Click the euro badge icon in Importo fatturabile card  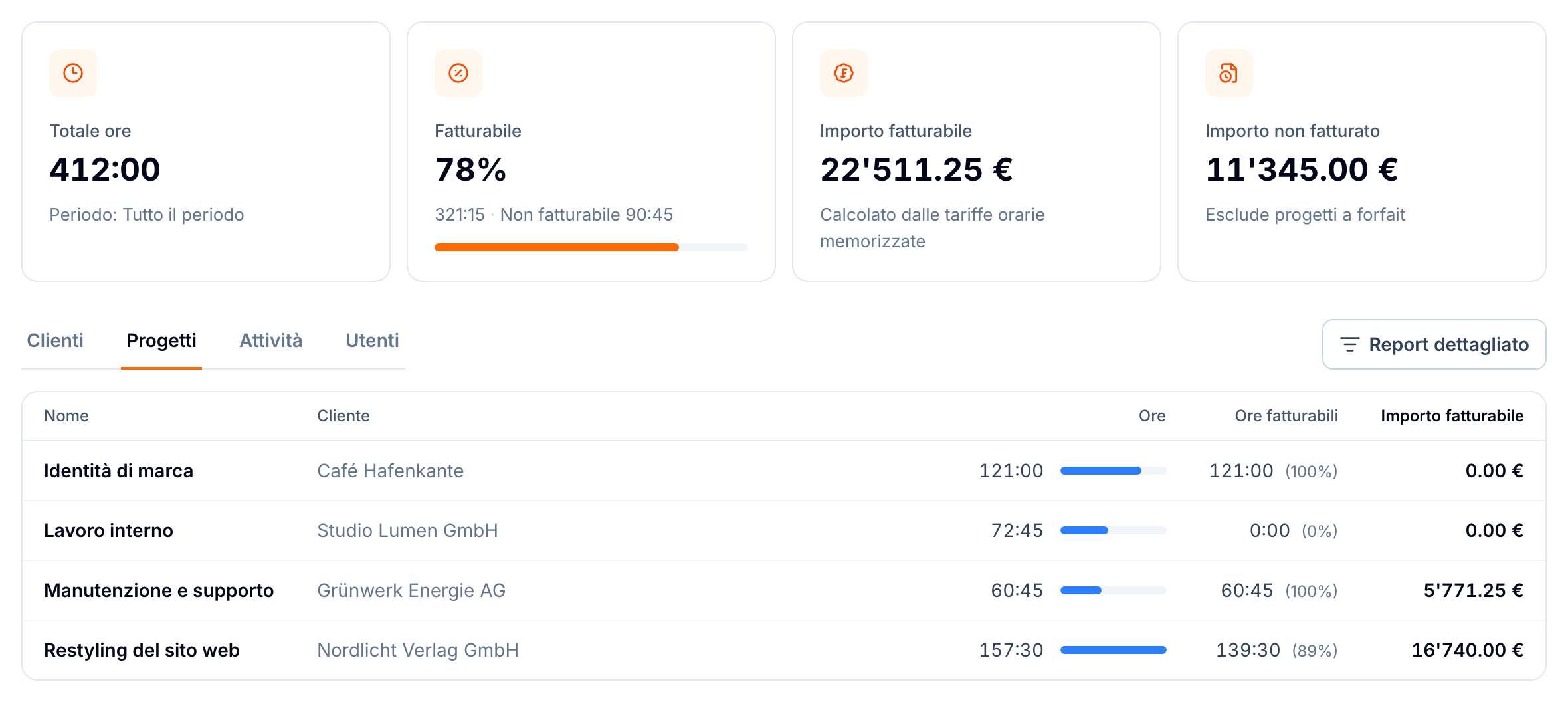click(x=844, y=73)
